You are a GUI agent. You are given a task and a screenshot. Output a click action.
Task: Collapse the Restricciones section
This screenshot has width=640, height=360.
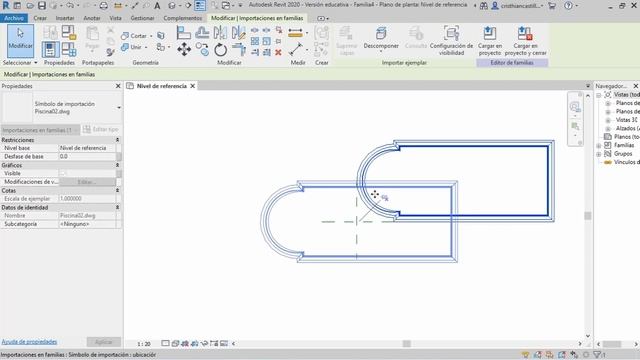(x=118, y=140)
